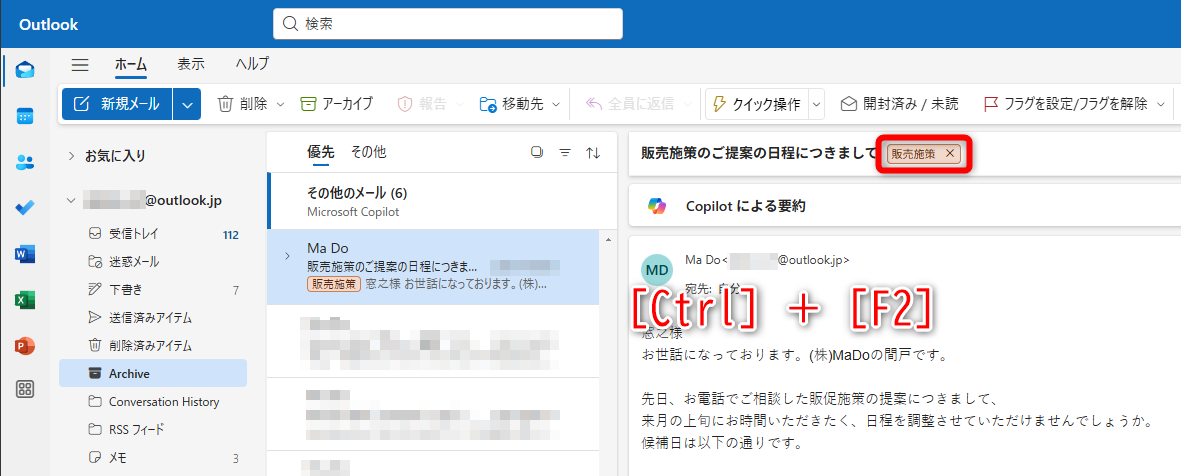
Task: Open the メモ notes folder
Action: point(154,457)
